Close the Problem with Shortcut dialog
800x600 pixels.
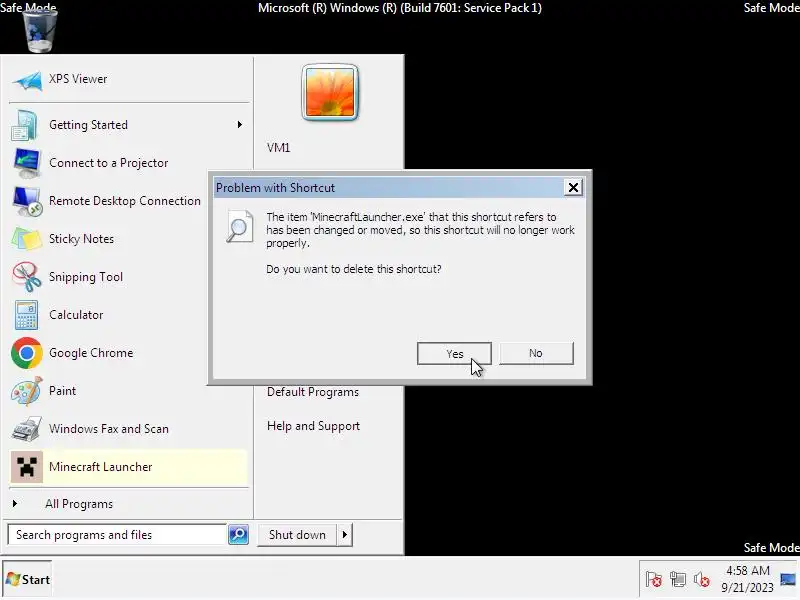(x=573, y=188)
